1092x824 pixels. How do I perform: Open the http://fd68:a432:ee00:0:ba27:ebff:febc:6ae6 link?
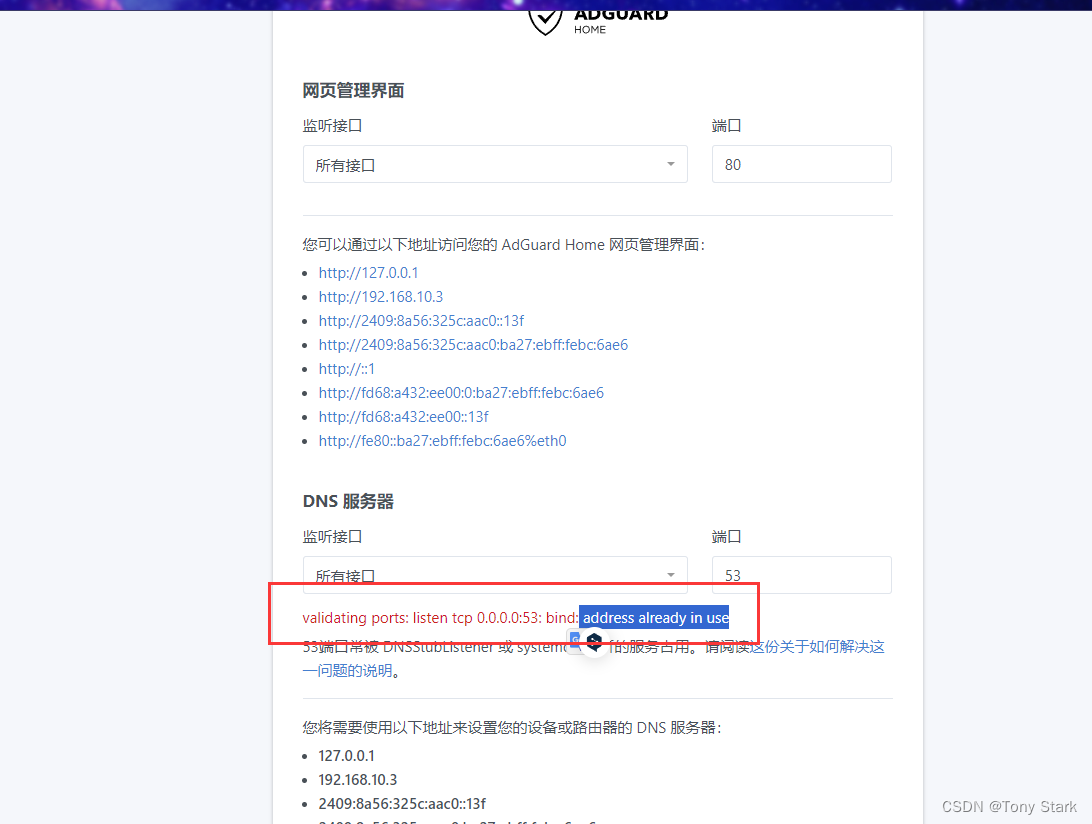point(461,393)
